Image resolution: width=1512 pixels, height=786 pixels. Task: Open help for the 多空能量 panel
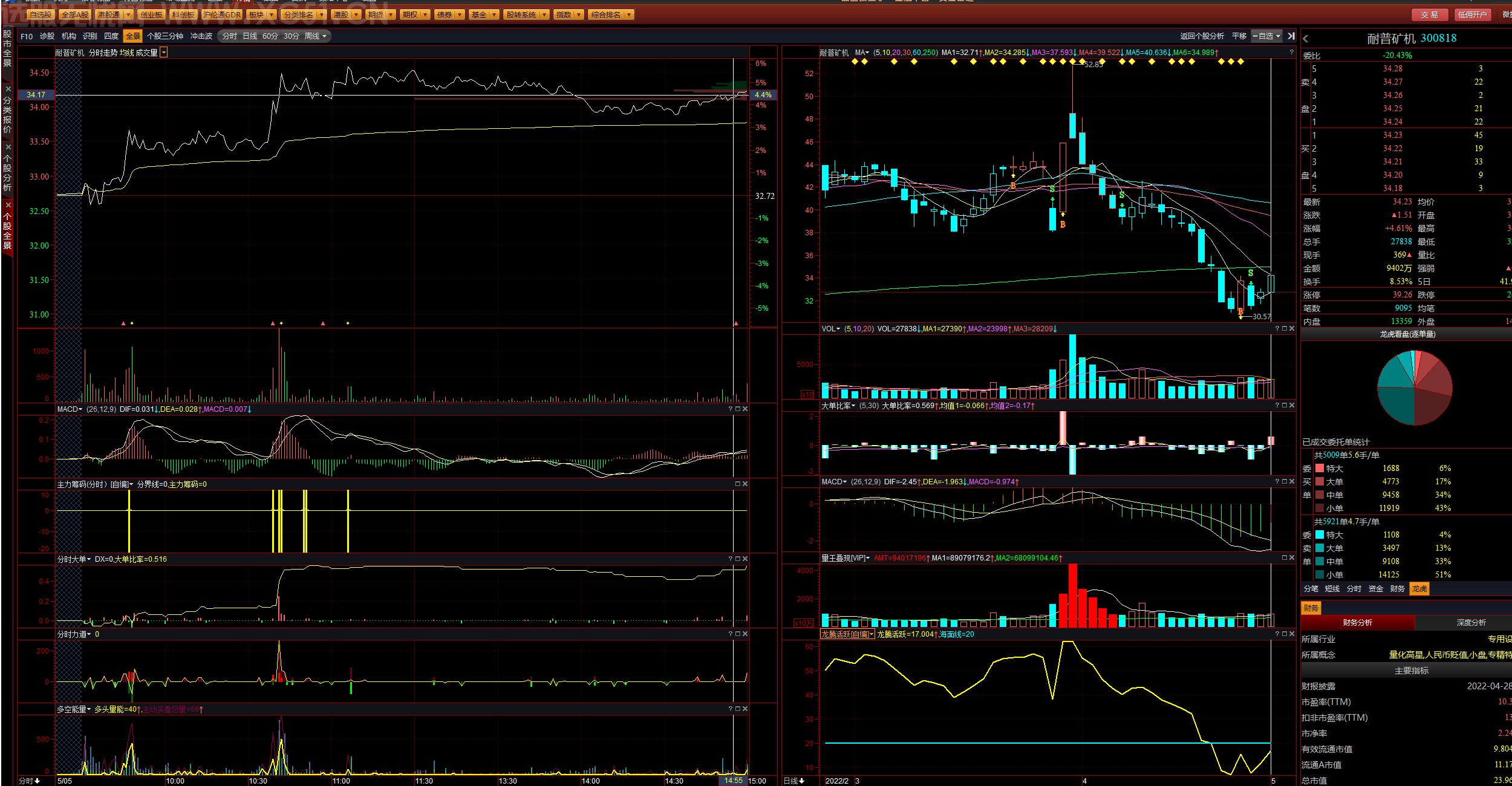tap(731, 709)
